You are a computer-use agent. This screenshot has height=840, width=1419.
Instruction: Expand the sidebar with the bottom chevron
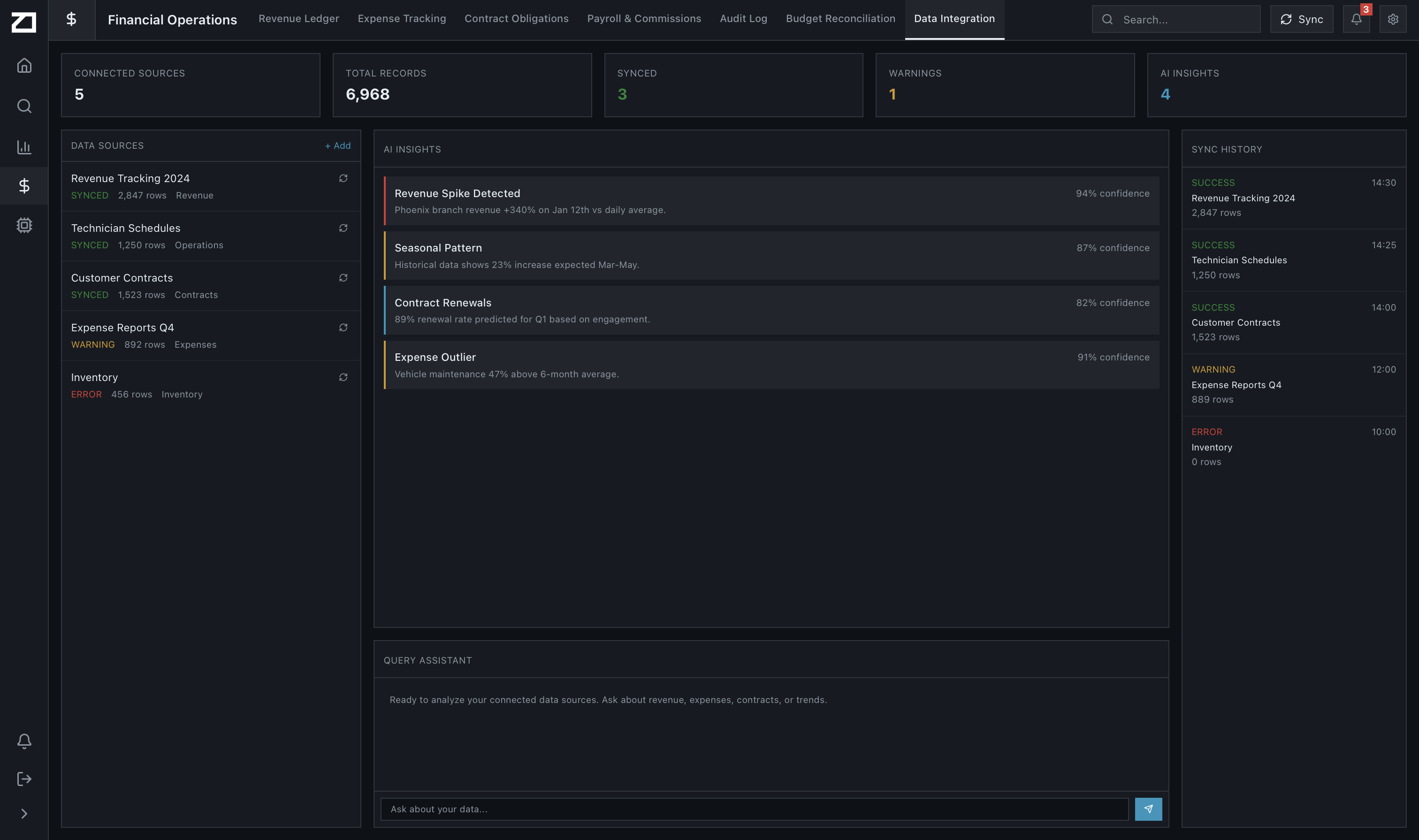pos(24,813)
